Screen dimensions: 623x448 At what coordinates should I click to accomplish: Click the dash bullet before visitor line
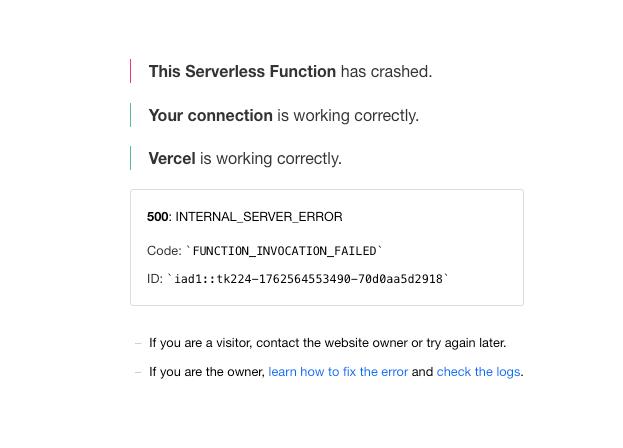138,343
